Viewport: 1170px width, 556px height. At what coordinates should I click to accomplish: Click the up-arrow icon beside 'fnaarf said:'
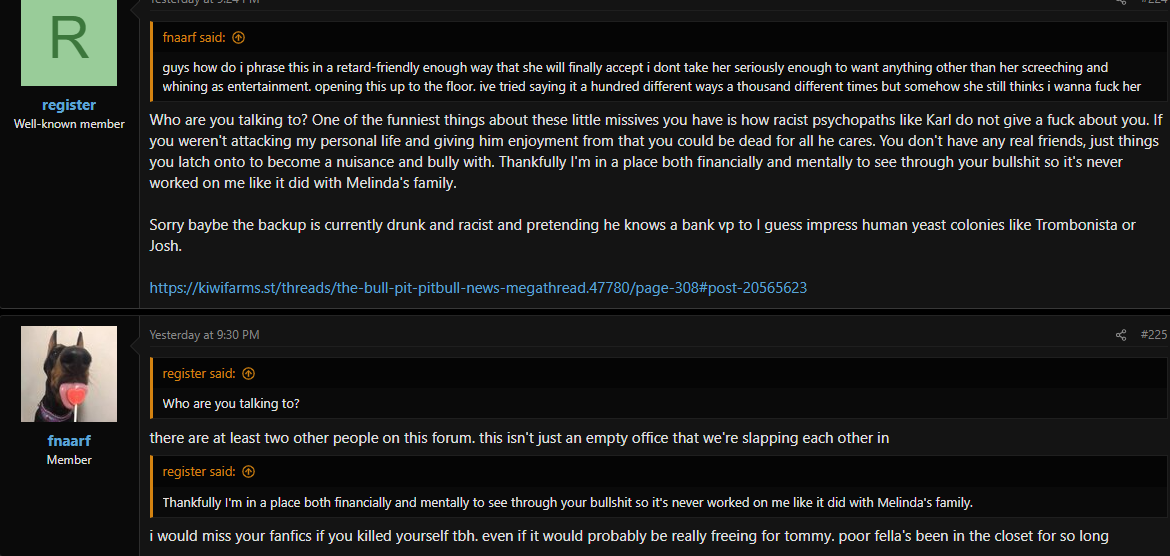pos(239,37)
